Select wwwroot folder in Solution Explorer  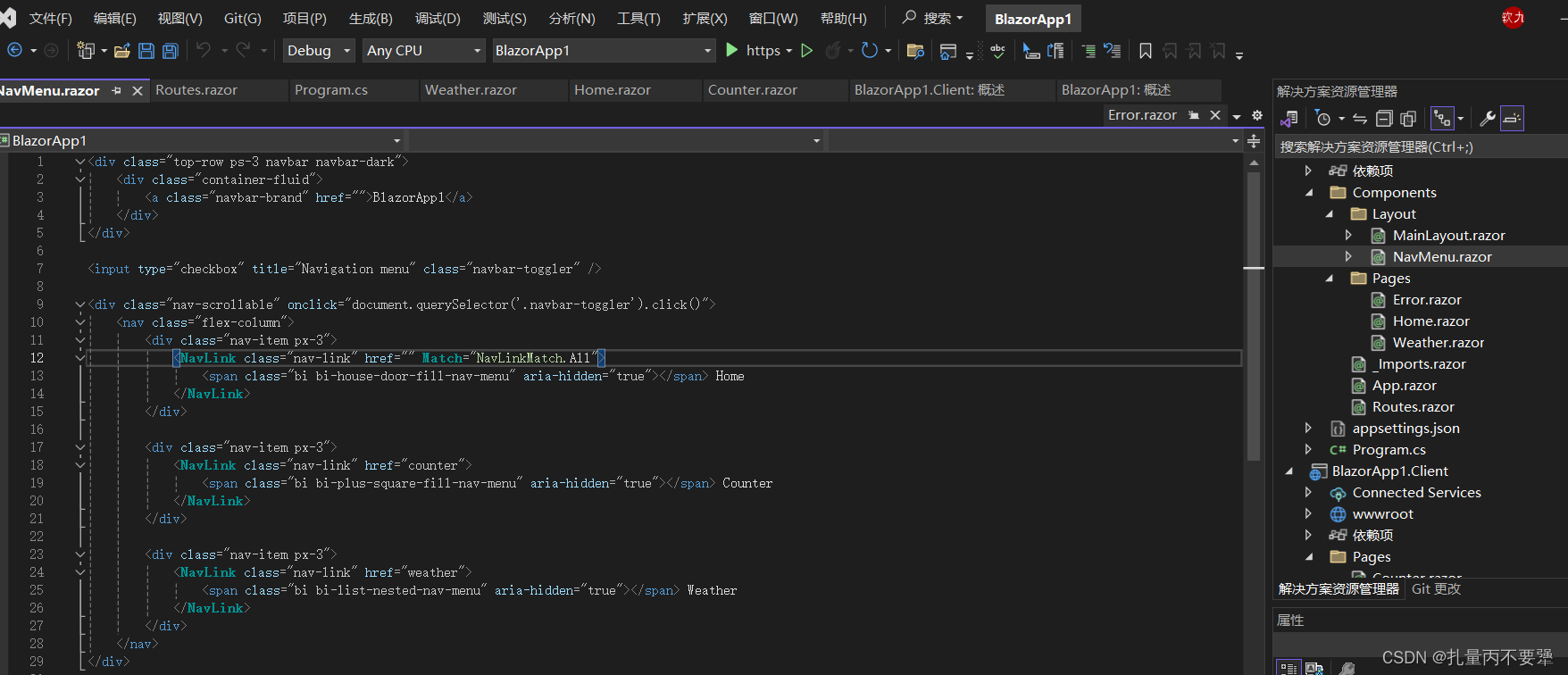(x=1383, y=514)
